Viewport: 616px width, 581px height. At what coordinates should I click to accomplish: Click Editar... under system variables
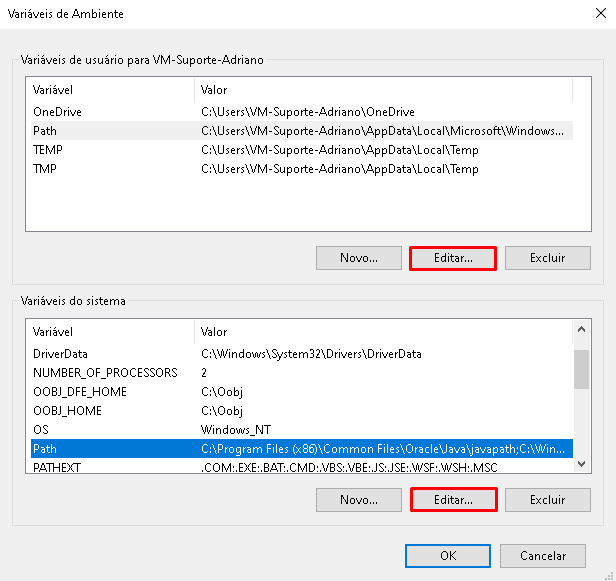tap(454, 500)
